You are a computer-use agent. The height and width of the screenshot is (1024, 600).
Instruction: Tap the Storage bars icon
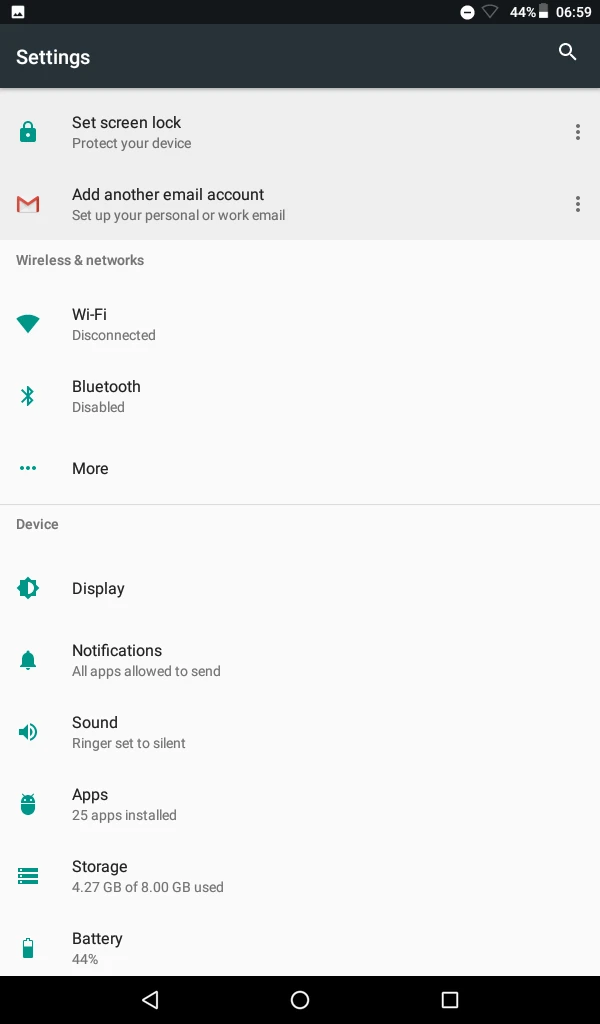pos(28,876)
